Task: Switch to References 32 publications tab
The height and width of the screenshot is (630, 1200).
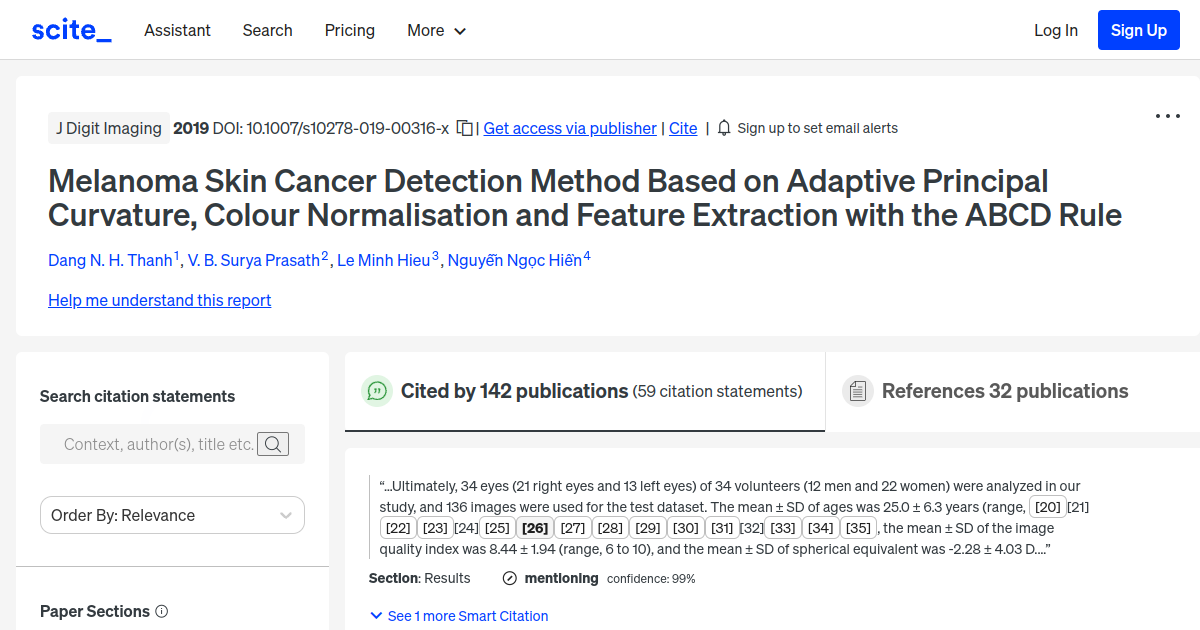Action: tap(1004, 391)
